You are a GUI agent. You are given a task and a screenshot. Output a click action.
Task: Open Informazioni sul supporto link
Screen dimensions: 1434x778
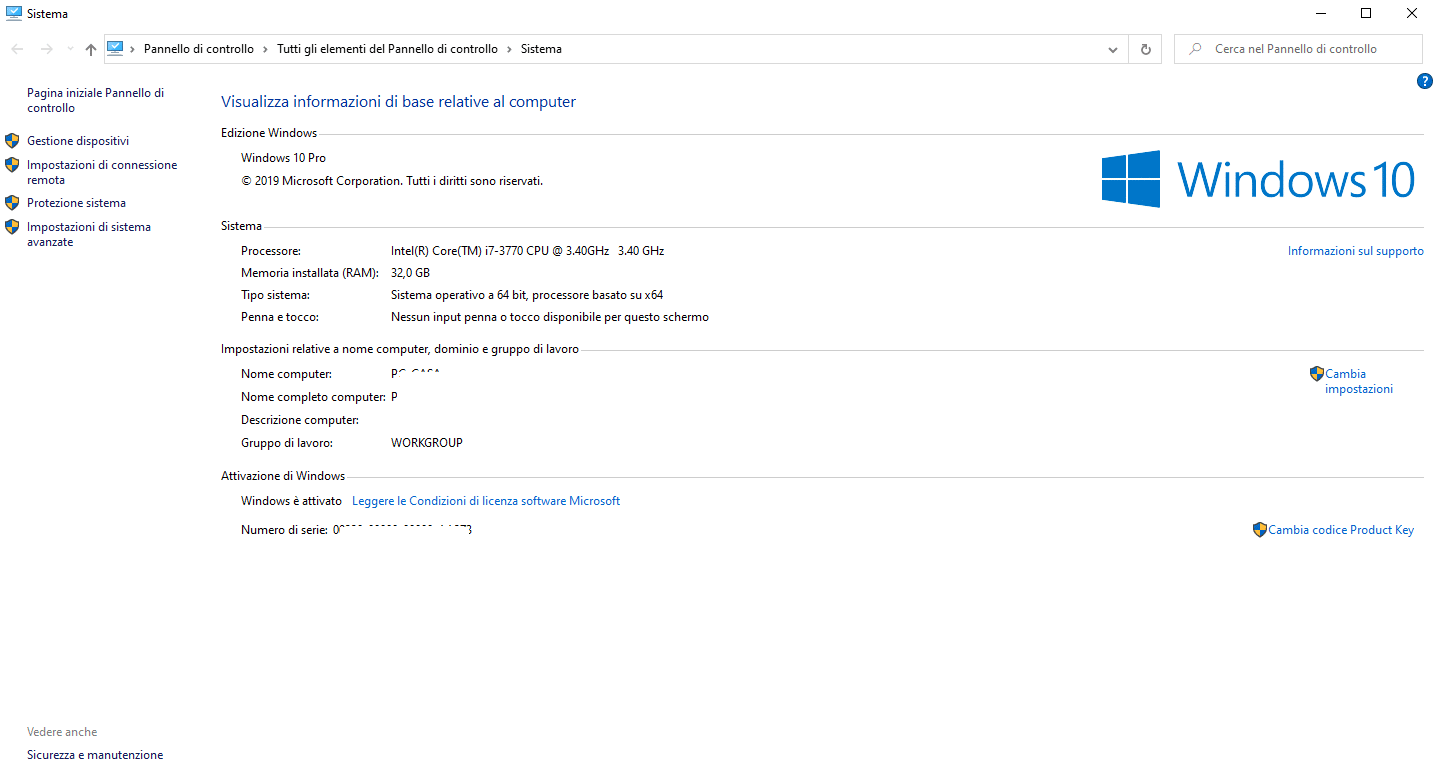click(1355, 251)
